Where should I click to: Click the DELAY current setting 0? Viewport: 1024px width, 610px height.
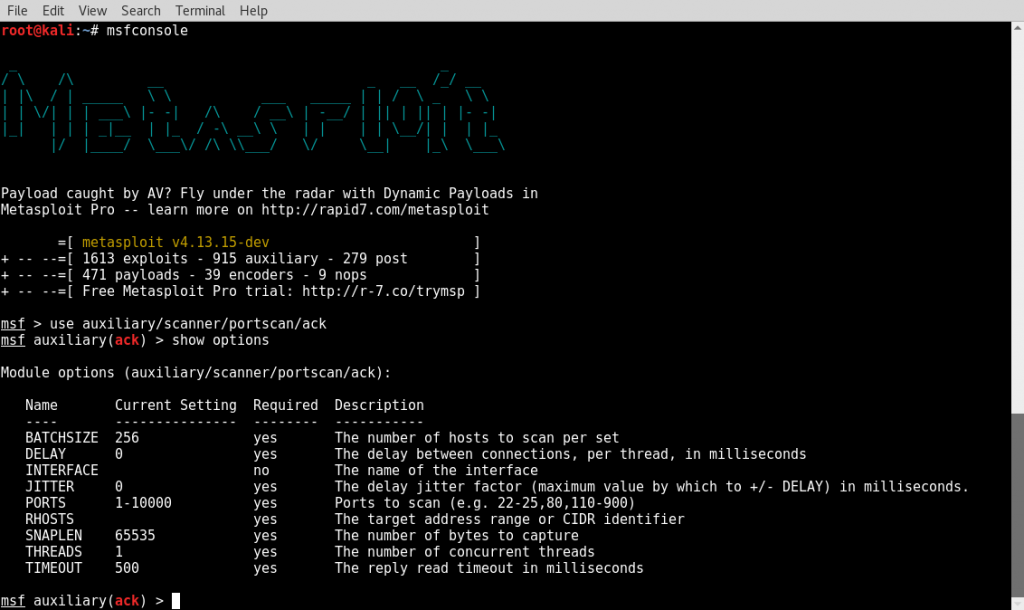[x=119, y=454]
